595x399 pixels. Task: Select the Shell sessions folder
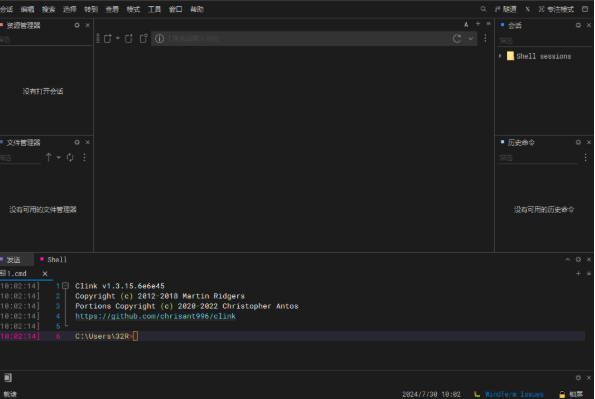pyautogui.click(x=539, y=56)
